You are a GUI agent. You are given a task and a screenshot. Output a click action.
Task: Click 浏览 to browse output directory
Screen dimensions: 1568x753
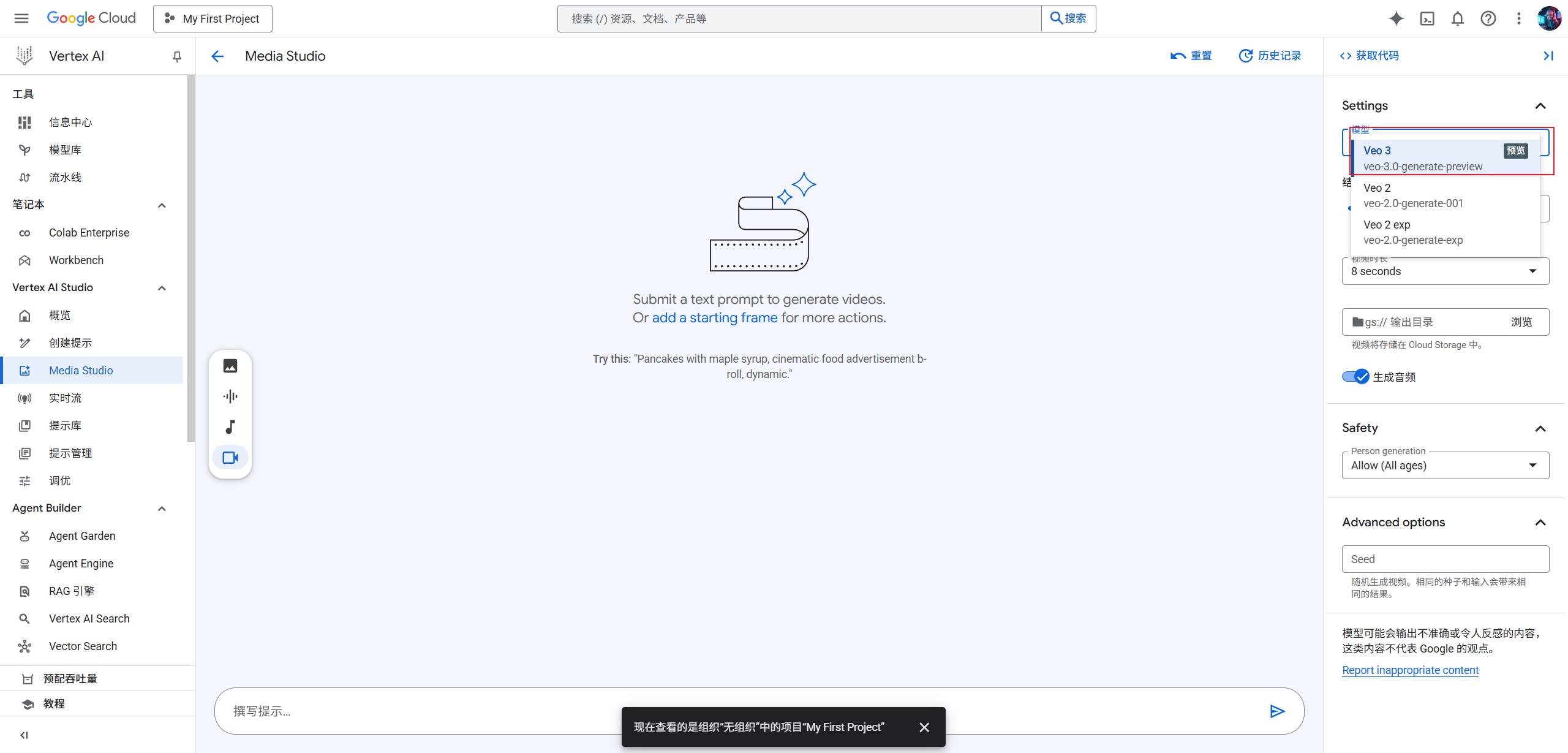(1521, 322)
